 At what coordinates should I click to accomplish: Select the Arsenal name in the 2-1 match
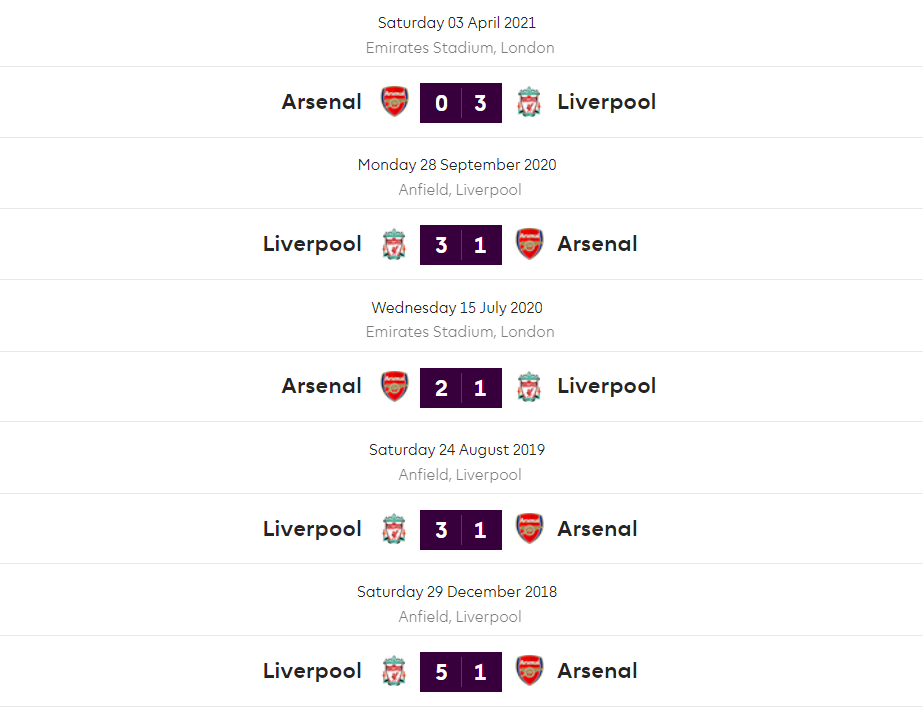[322, 386]
